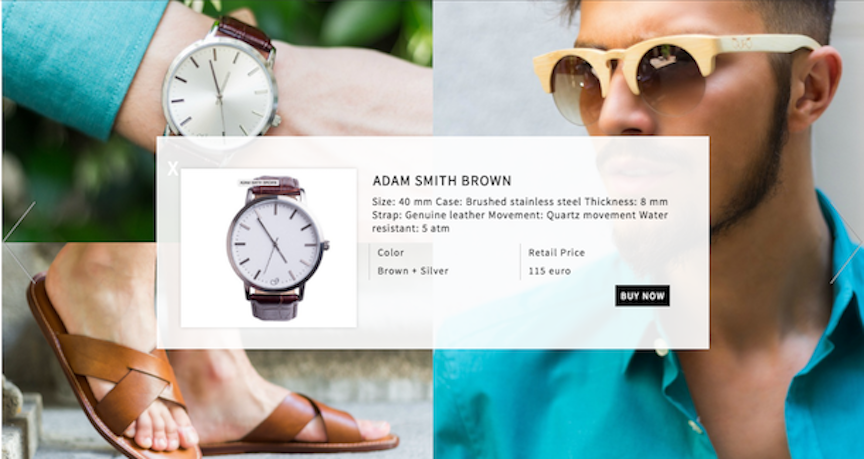The height and width of the screenshot is (459, 864).
Task: Click the wooden sunglasses left lens
Action: [x=575, y=89]
